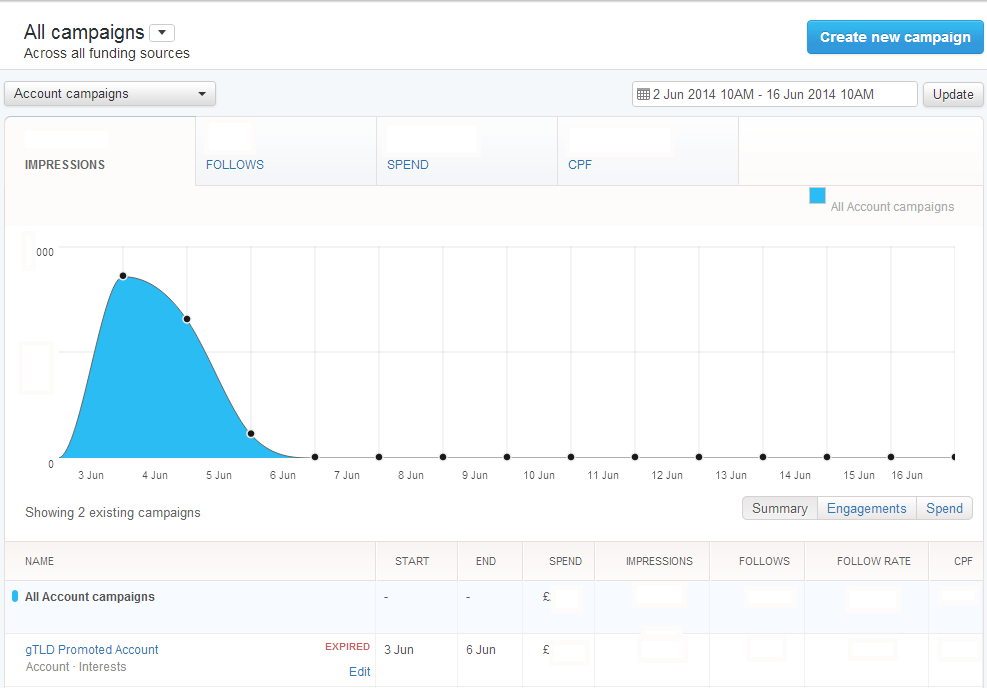The height and width of the screenshot is (688, 987).
Task: Select the IMPRESSIONS metric tab
Action: pos(100,151)
